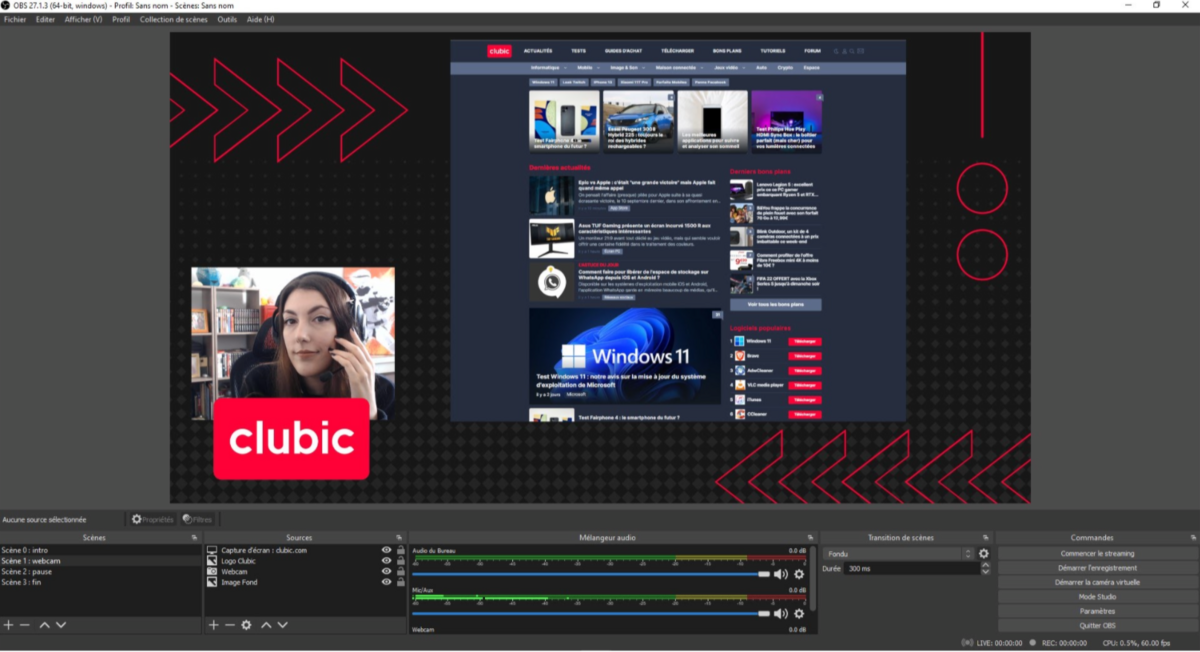This screenshot has width=1200, height=652.
Task: Click the audio mixer vertical scrollbar
Action: [812, 577]
